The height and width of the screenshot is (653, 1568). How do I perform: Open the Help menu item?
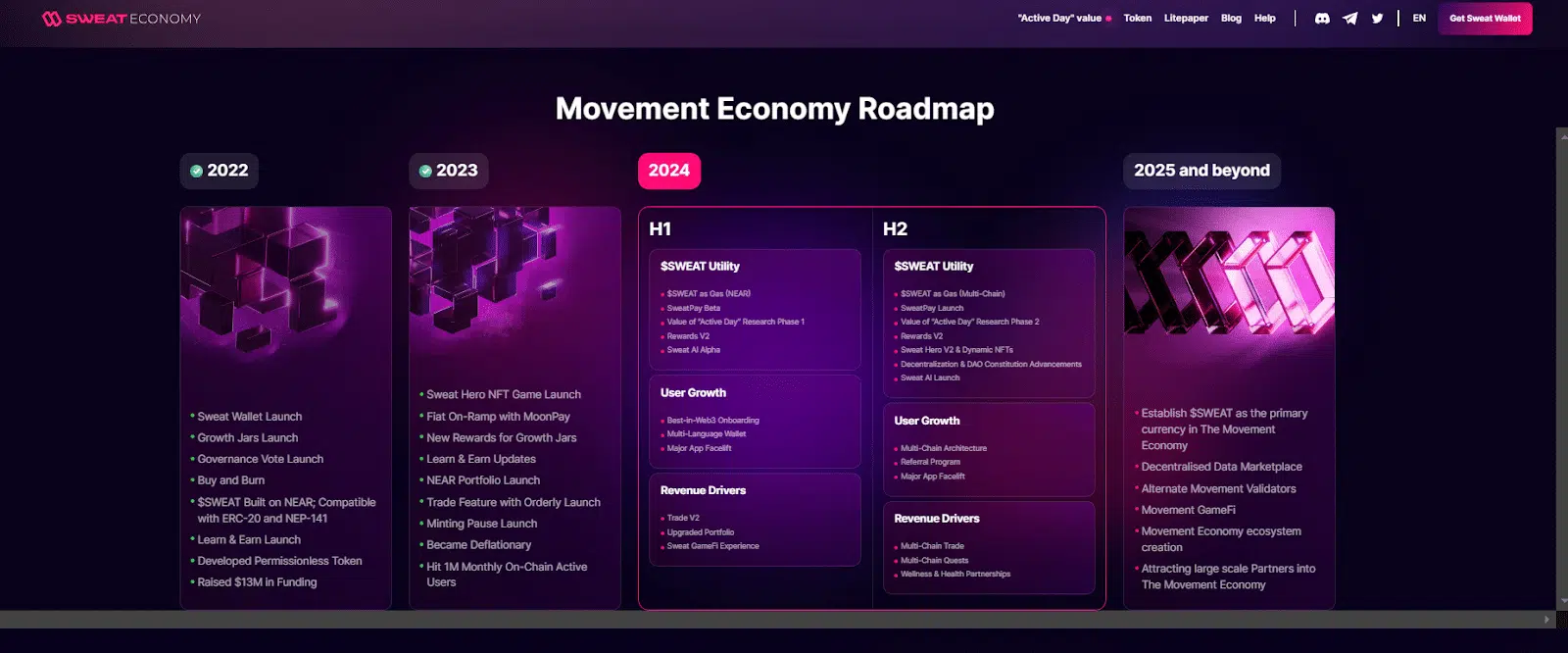(1265, 19)
